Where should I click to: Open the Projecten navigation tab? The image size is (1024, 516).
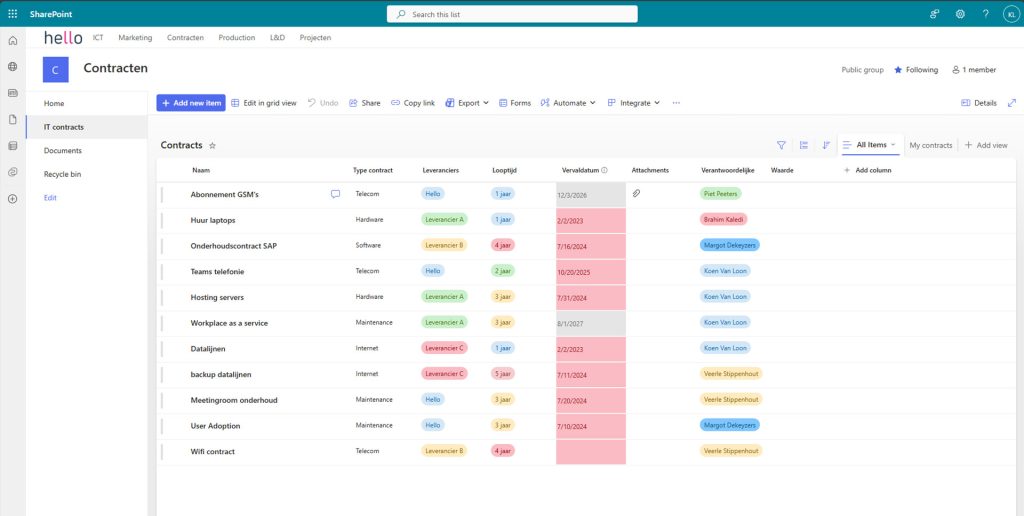point(315,37)
